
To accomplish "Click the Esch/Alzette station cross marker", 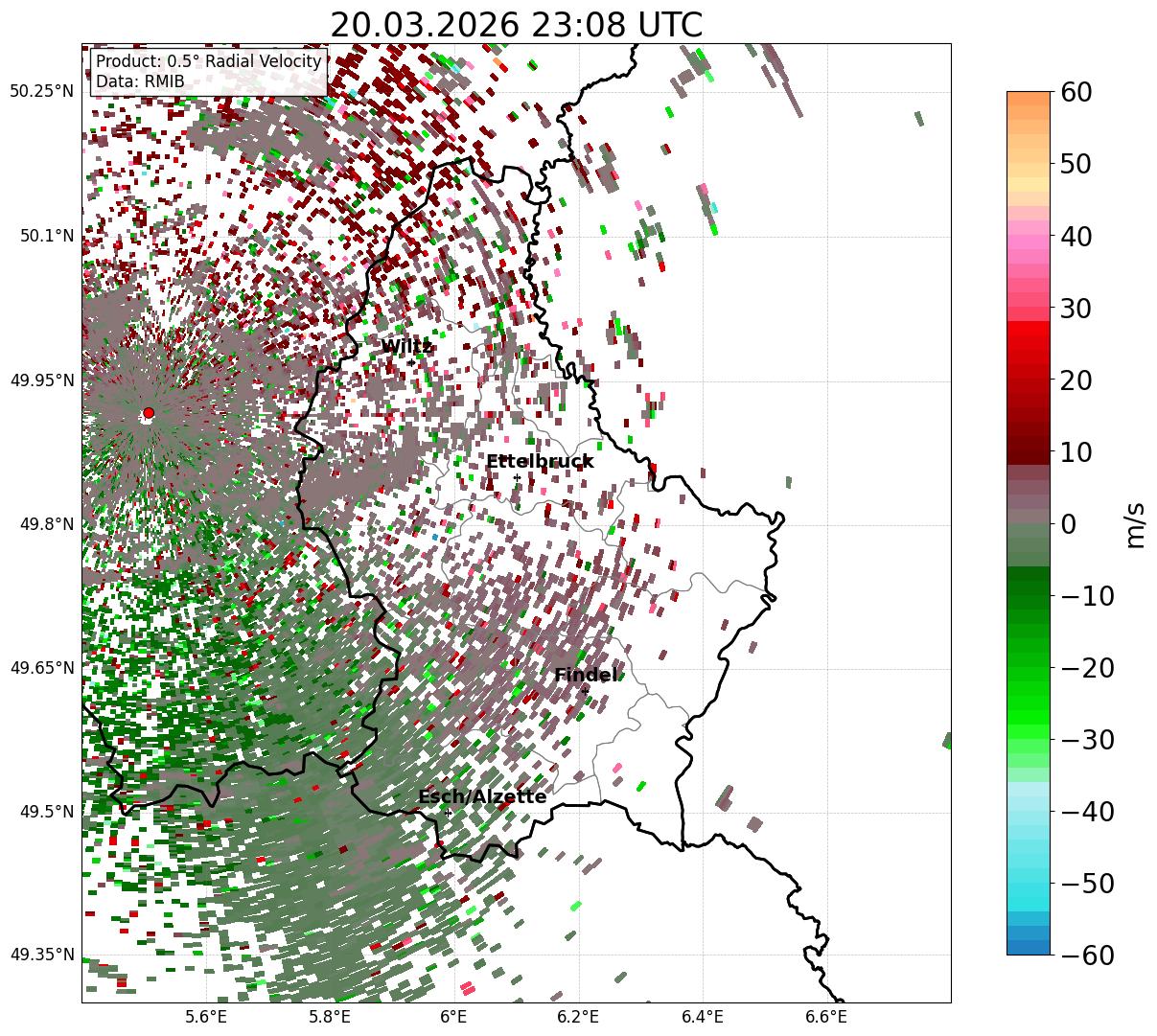I will coord(448,813).
